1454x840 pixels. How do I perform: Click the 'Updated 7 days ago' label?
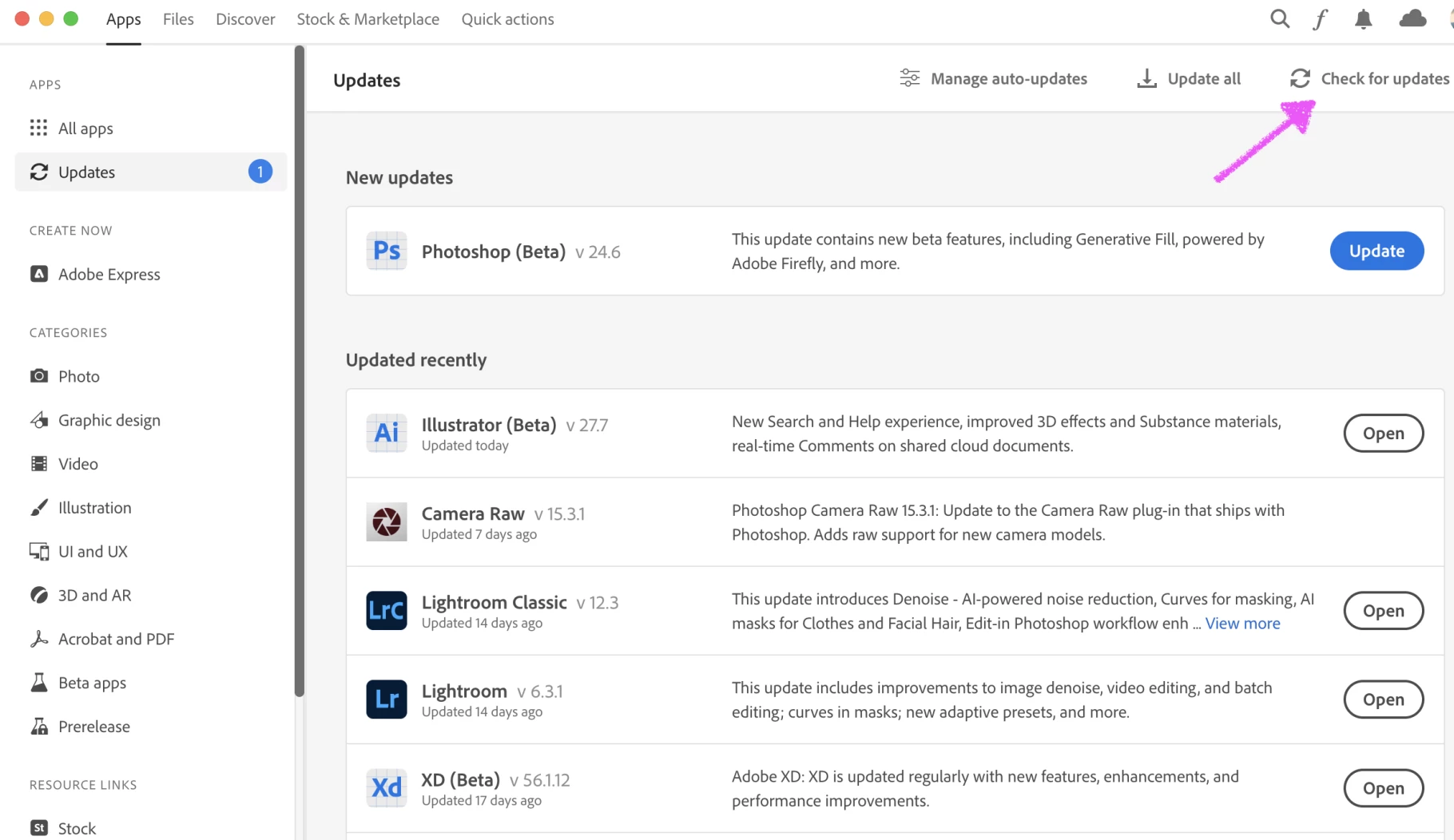(x=479, y=534)
